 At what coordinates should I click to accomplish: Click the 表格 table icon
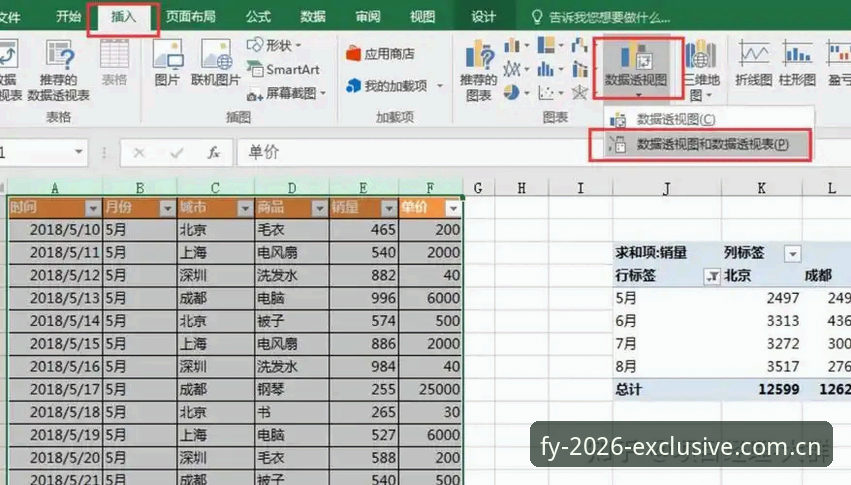[114, 62]
